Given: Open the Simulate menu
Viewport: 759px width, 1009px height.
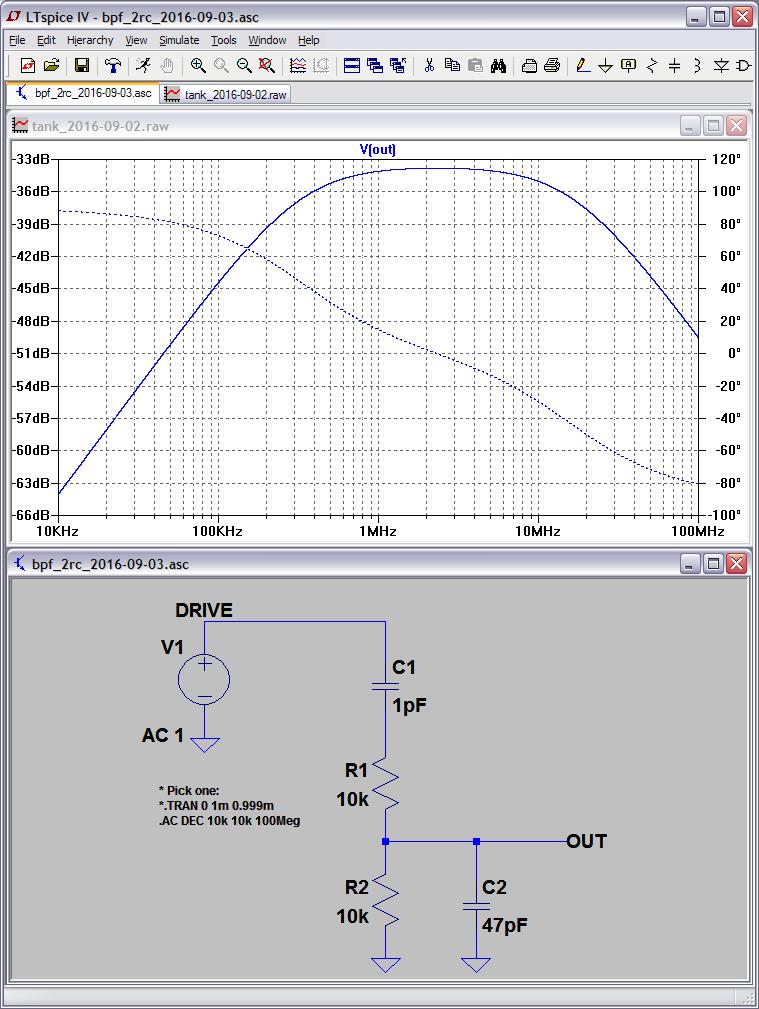Looking at the screenshot, I should coord(179,40).
